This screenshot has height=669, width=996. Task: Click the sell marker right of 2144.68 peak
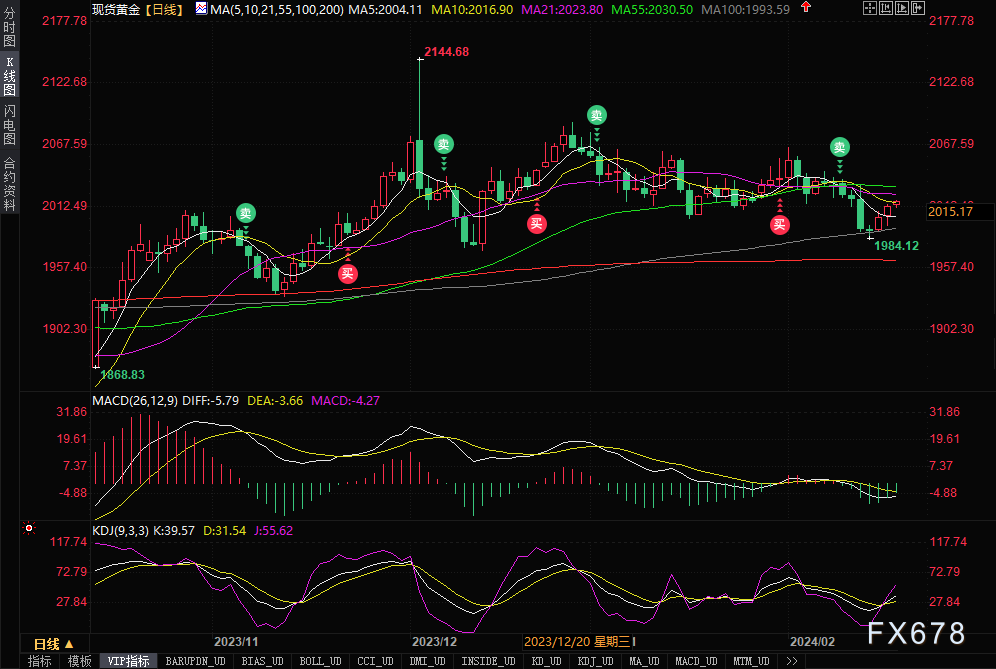click(443, 144)
